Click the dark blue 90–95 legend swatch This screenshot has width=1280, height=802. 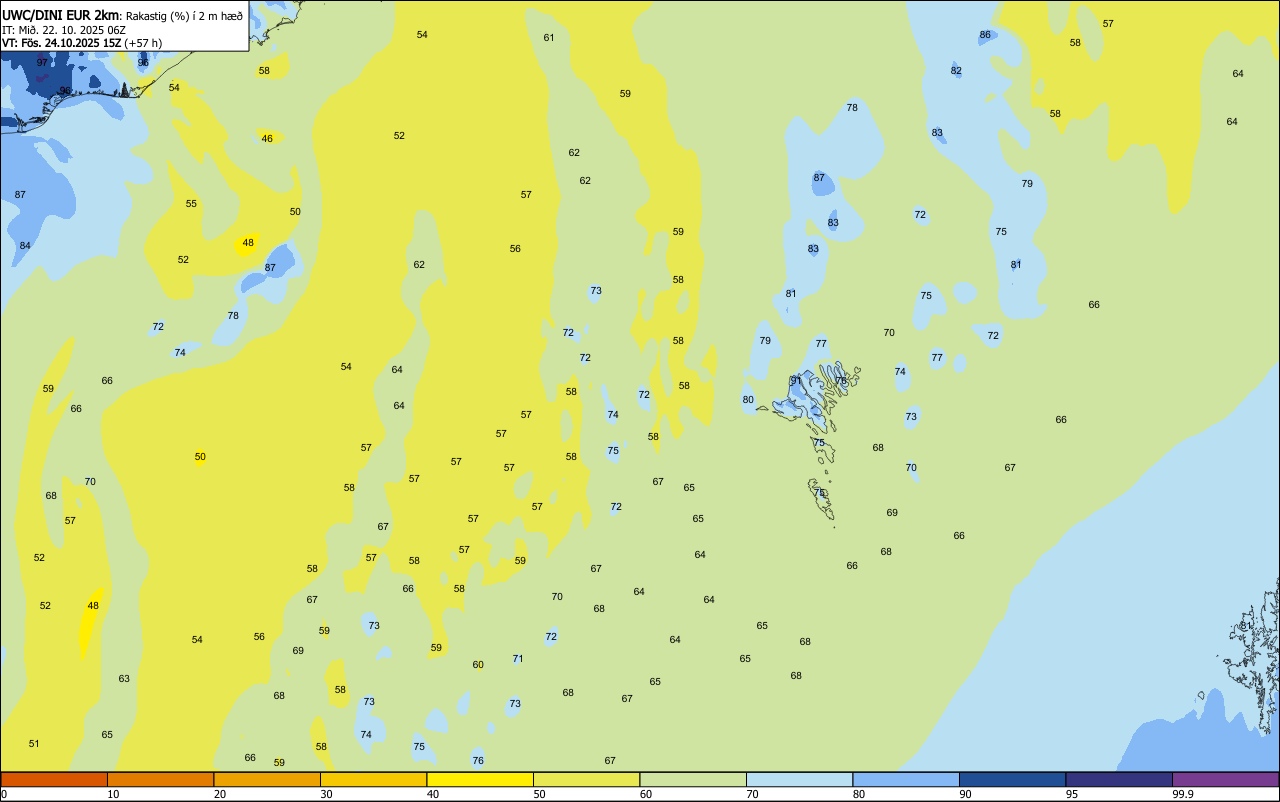(1012, 779)
